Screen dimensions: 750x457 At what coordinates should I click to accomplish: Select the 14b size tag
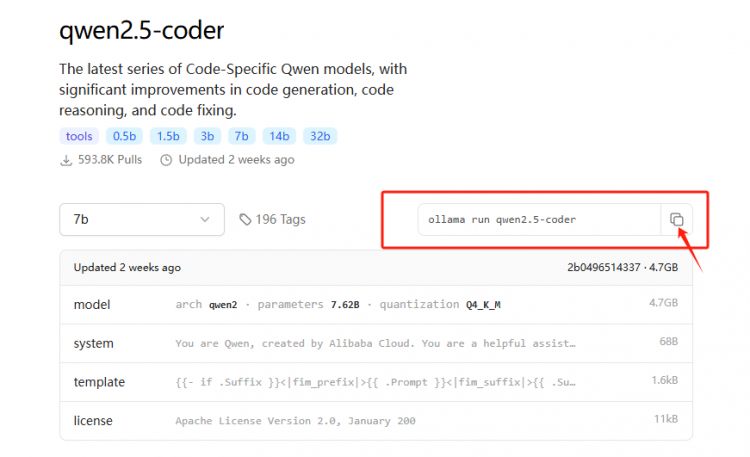[x=279, y=136]
